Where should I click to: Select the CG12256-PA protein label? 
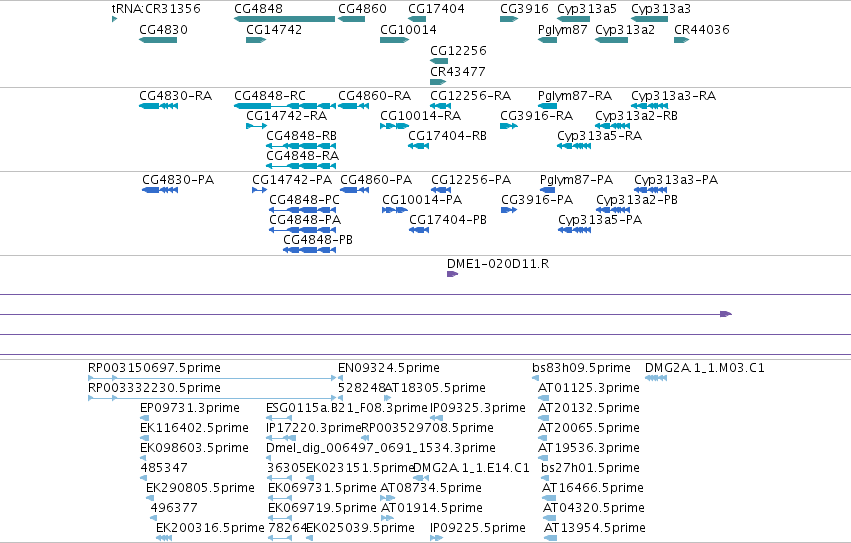click(471, 180)
